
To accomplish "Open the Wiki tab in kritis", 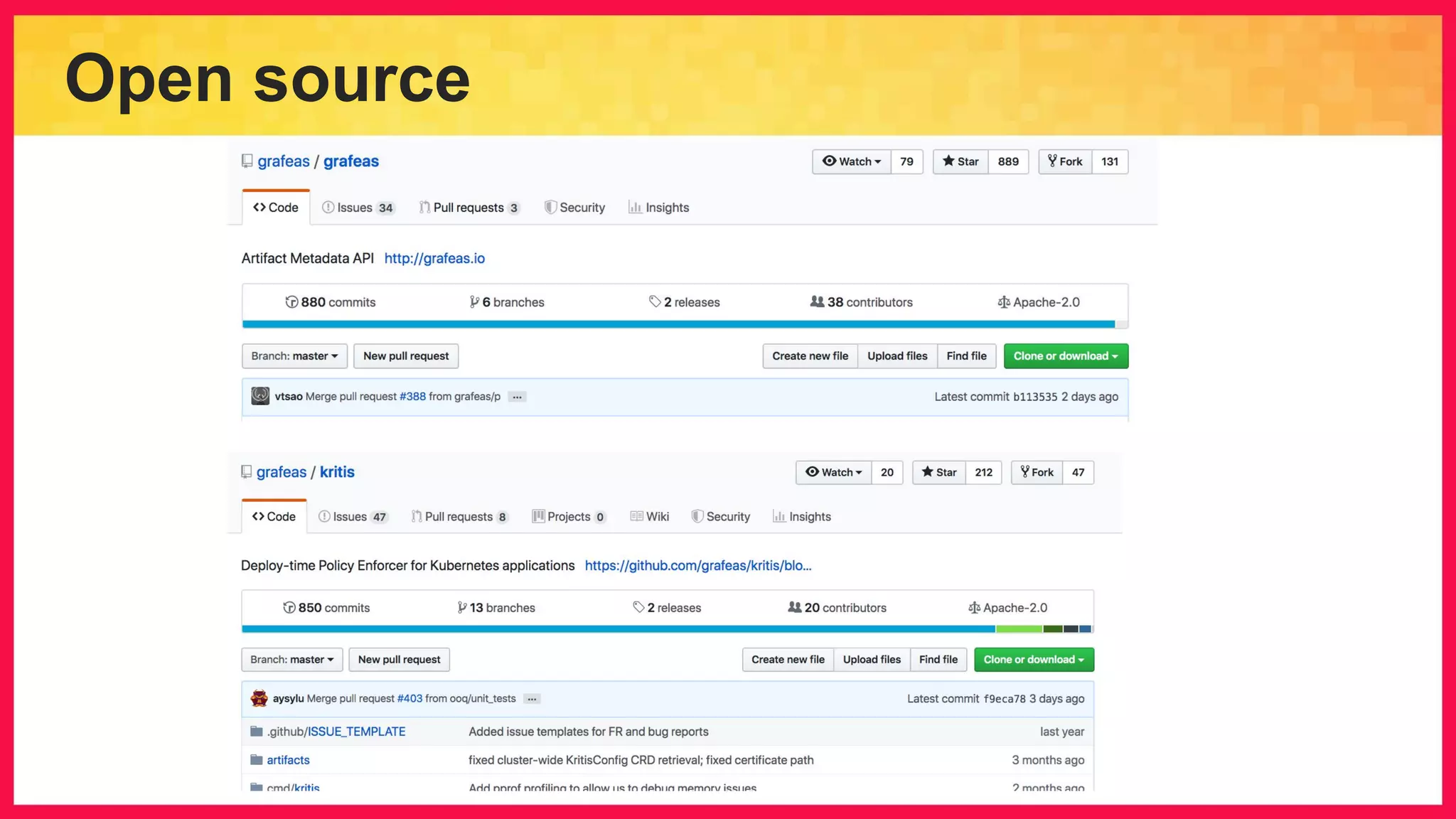I will (650, 517).
